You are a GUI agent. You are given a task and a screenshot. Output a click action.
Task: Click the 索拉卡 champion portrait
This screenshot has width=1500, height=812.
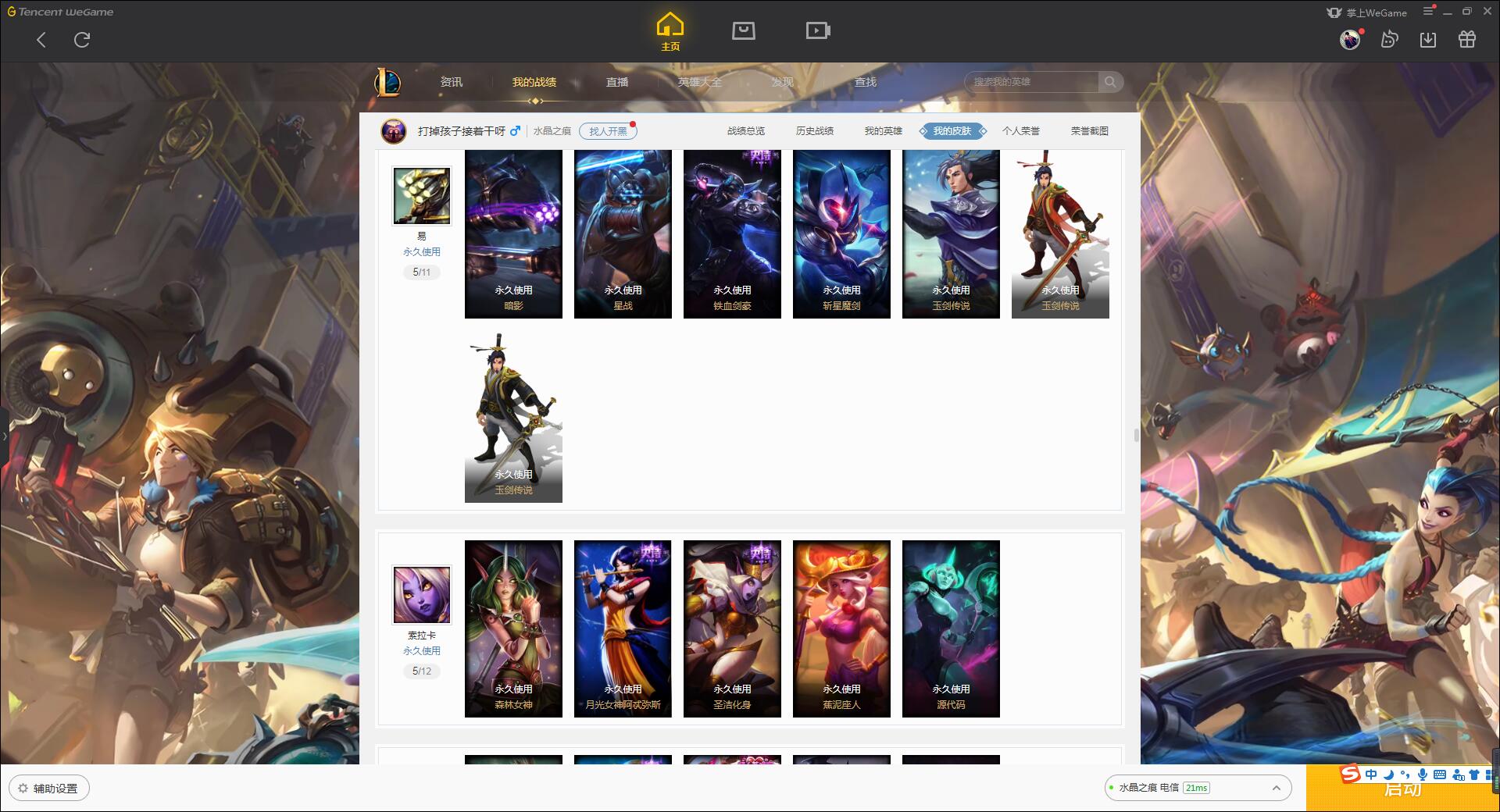(421, 596)
